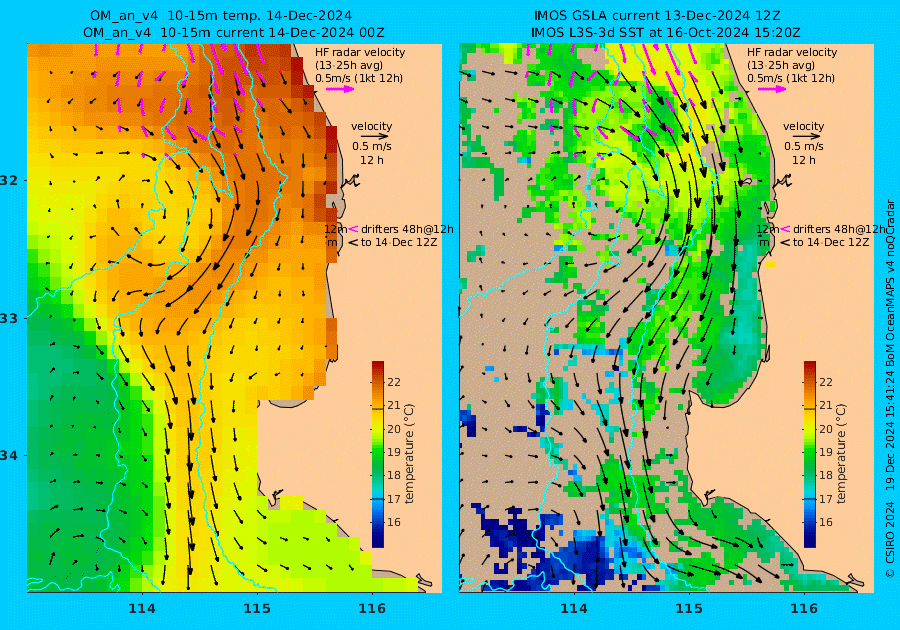Click vertical '19 Dec 2024 15:41:24' timestamp text

click(x=890, y=429)
